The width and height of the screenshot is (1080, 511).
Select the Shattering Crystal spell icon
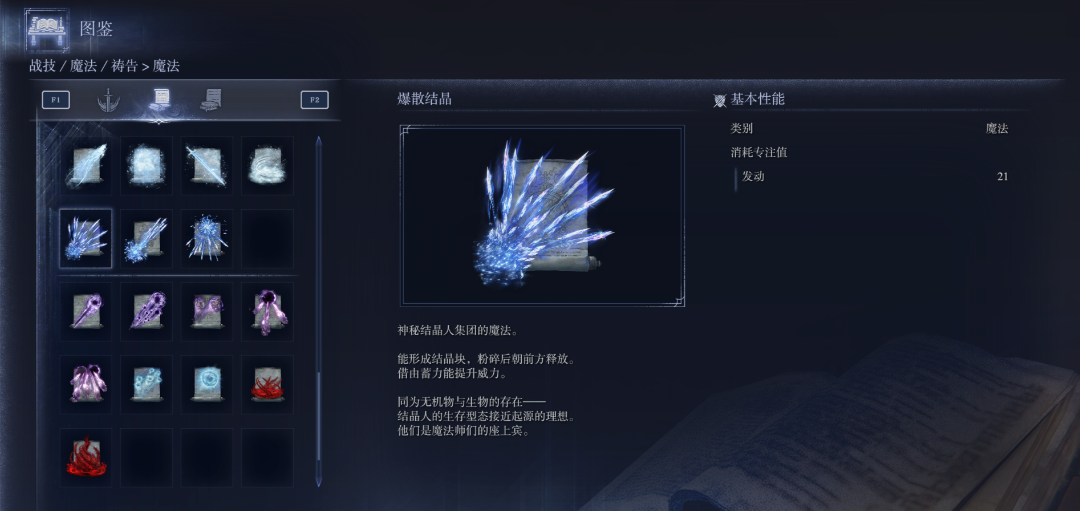(85, 239)
